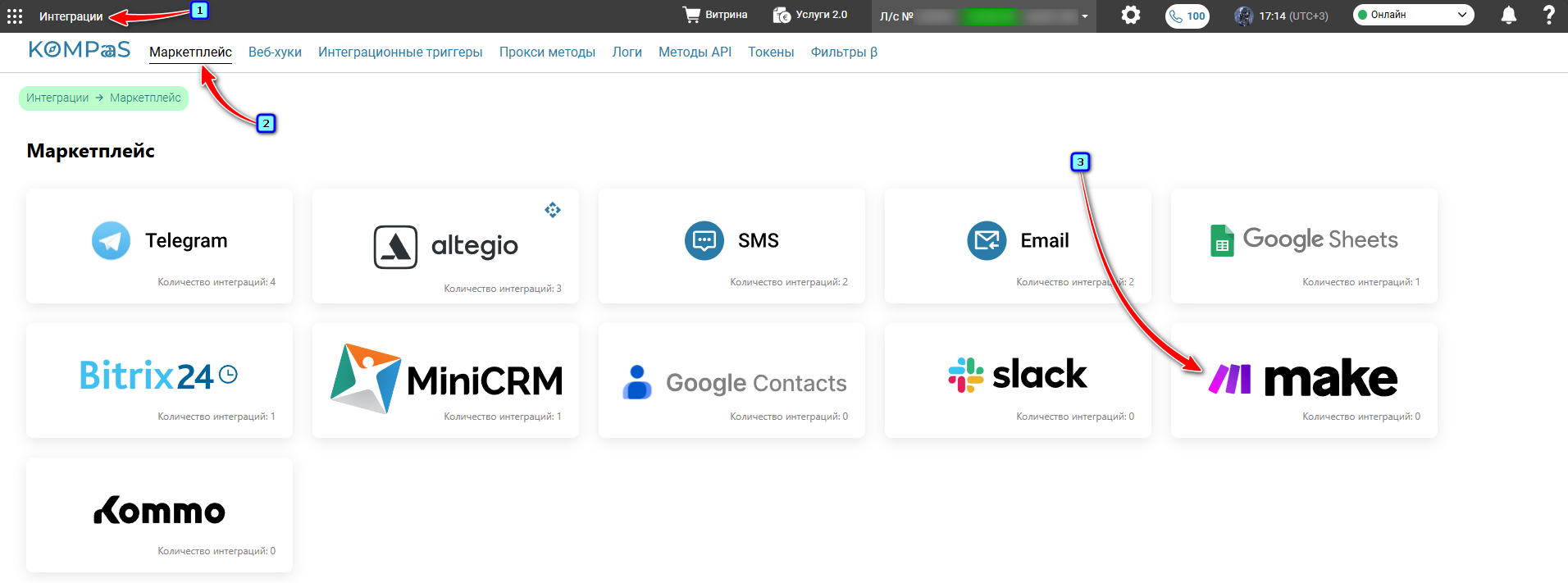Click the 17:14 (UTC+3) clock text
The image size is (1568, 583).
[x=1294, y=16]
